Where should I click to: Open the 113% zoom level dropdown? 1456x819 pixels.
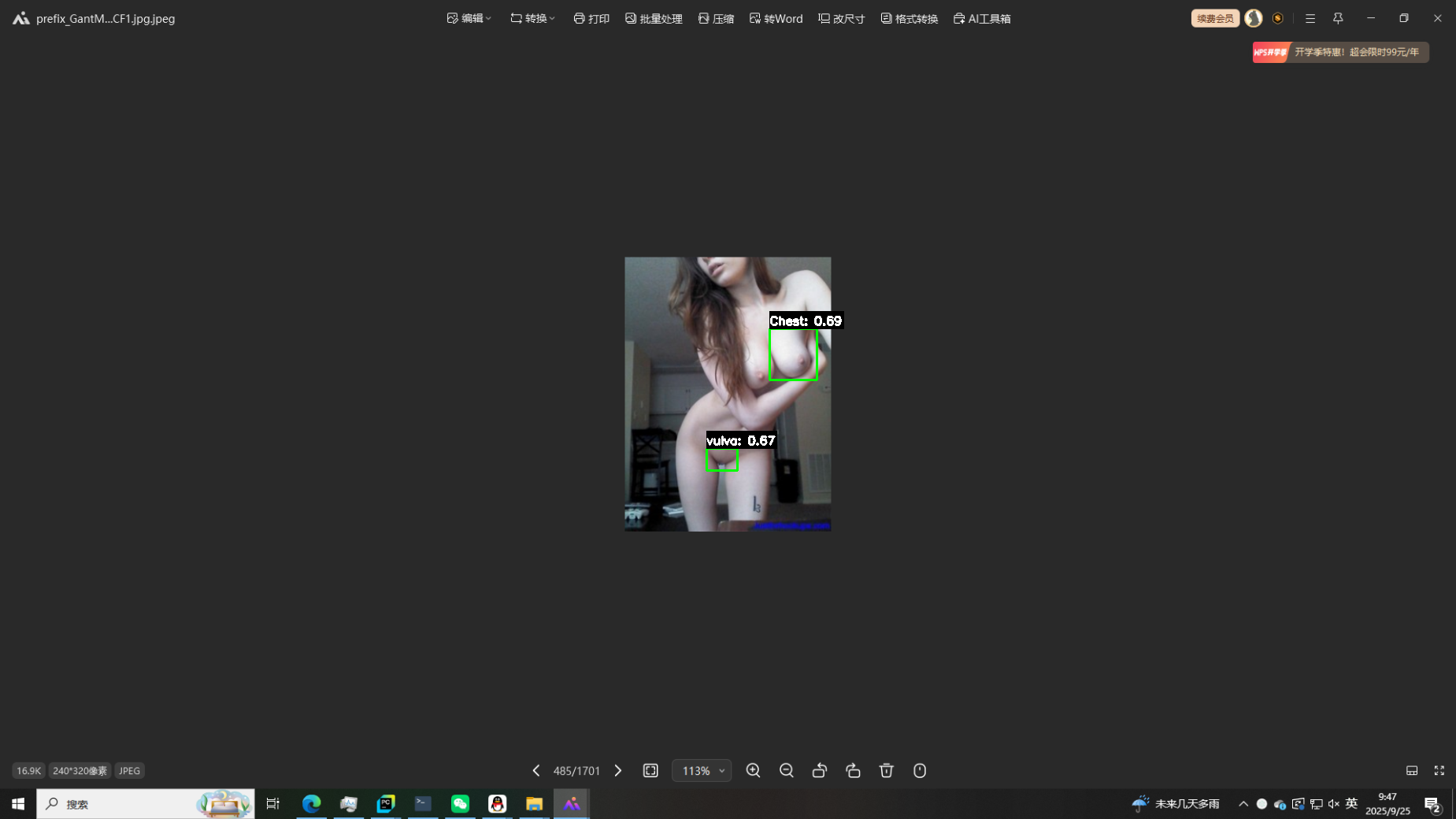click(702, 770)
